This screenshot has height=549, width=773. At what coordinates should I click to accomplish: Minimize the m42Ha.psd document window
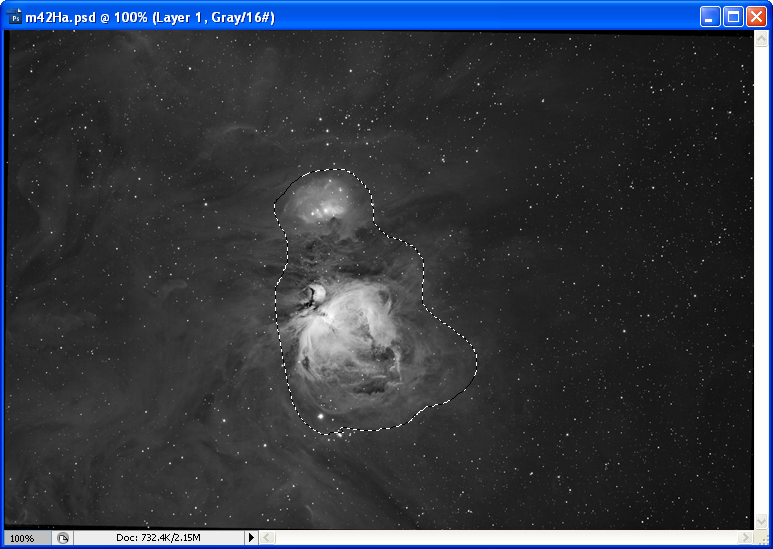(x=709, y=17)
